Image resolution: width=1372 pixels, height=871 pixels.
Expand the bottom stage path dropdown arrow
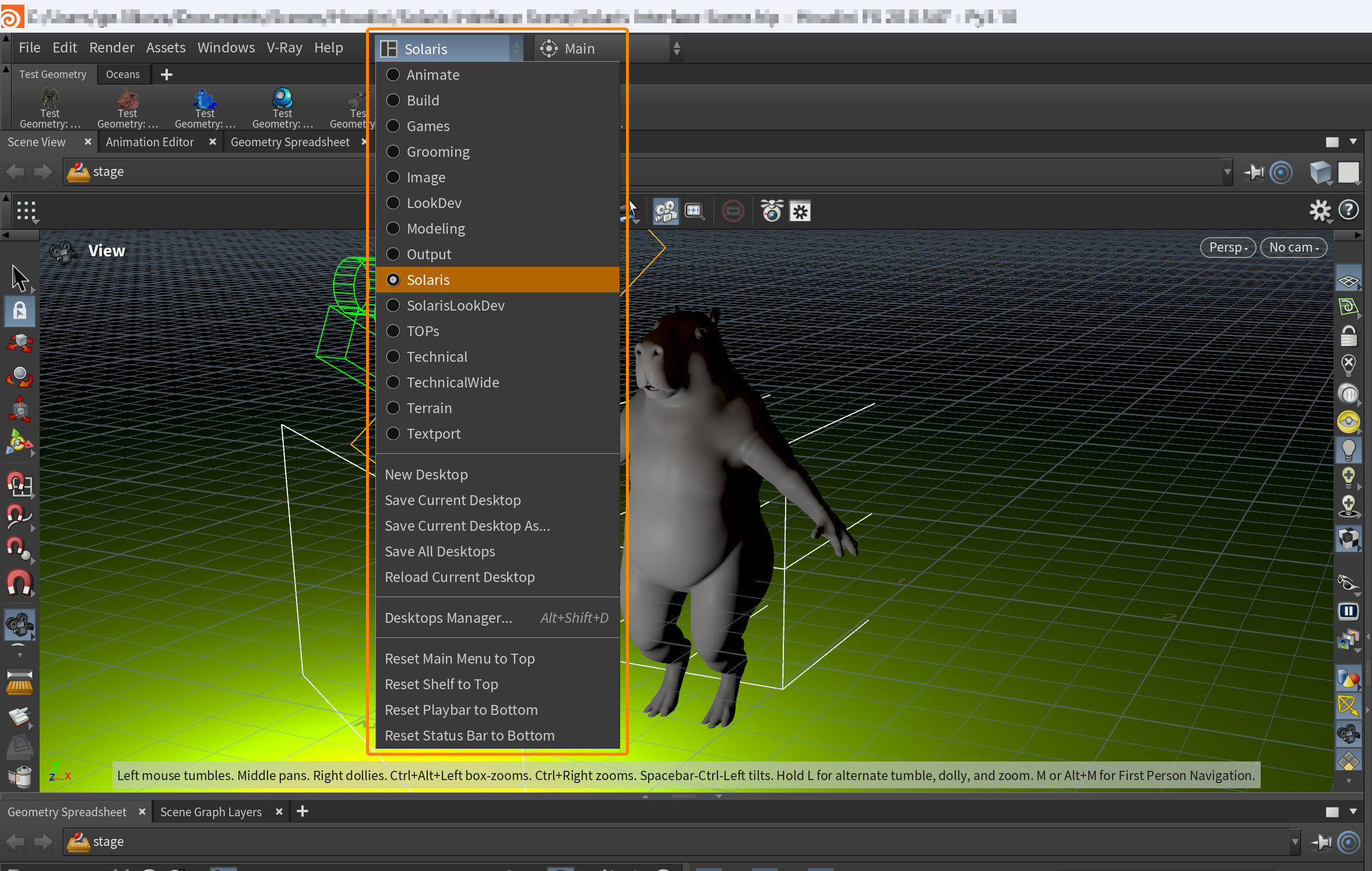coord(1295,842)
